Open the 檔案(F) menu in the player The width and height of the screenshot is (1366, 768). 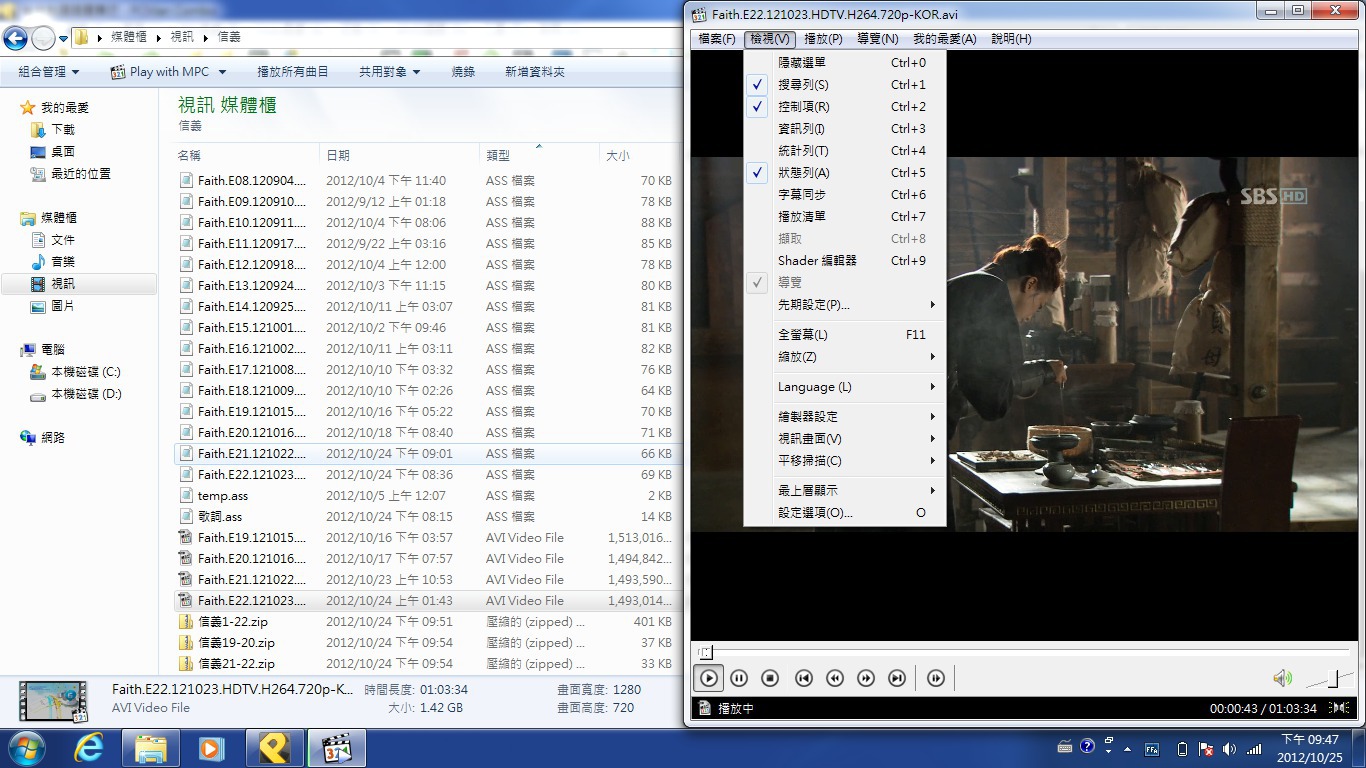(x=717, y=39)
